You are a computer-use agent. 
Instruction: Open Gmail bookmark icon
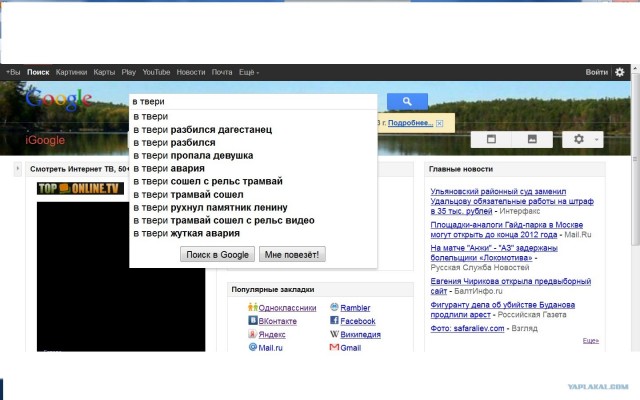point(334,347)
